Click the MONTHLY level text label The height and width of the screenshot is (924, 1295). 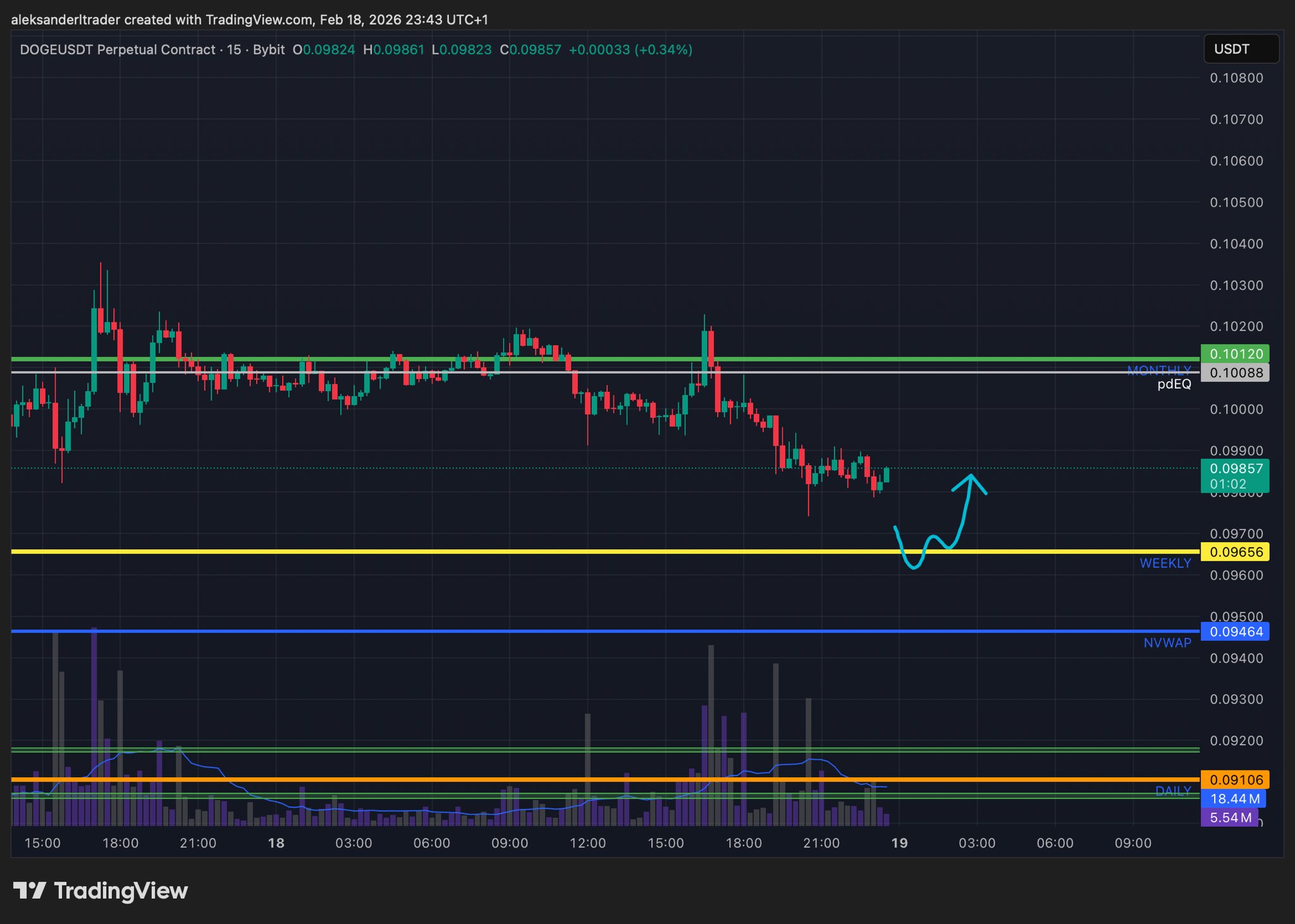1158,370
